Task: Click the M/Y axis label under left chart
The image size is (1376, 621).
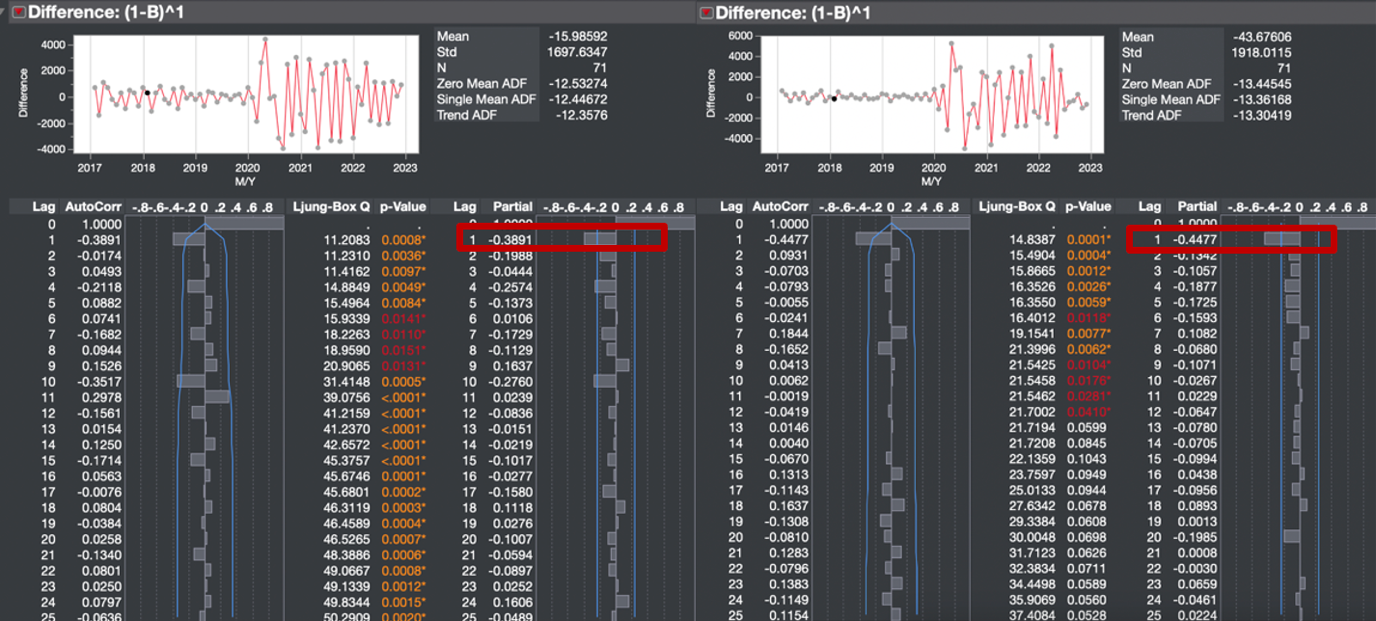Action: click(243, 181)
